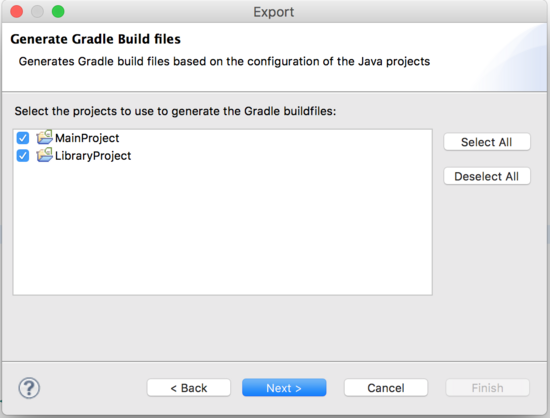The width and height of the screenshot is (550, 418).
Task: Click the LibraryProject folder icon
Action: point(45,155)
